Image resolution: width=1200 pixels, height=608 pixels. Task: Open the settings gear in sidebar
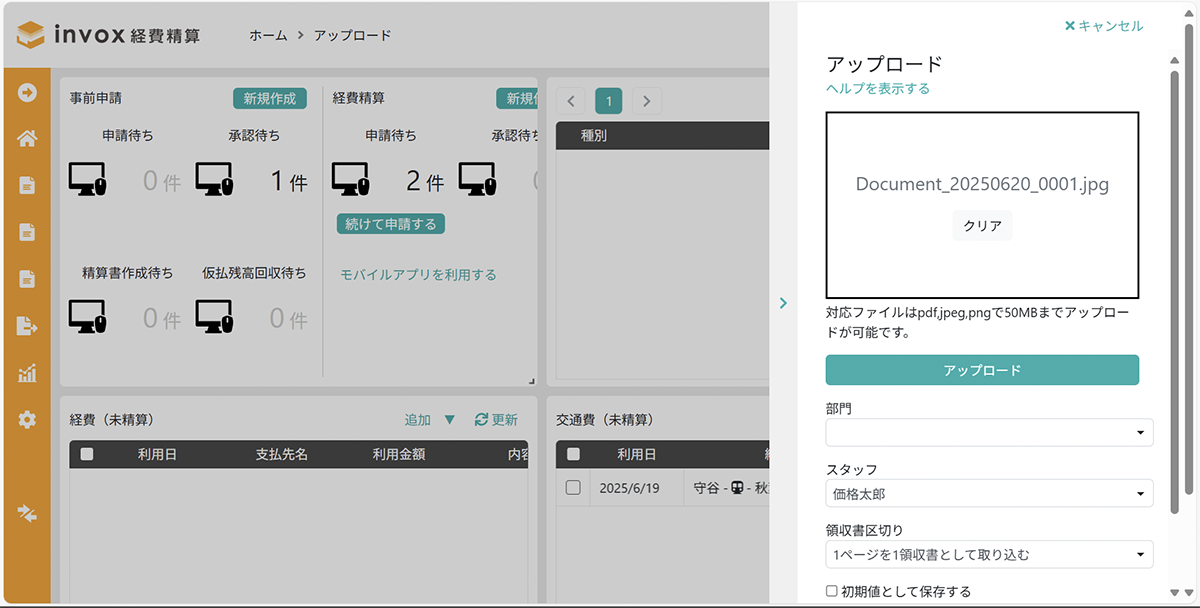pos(27,420)
